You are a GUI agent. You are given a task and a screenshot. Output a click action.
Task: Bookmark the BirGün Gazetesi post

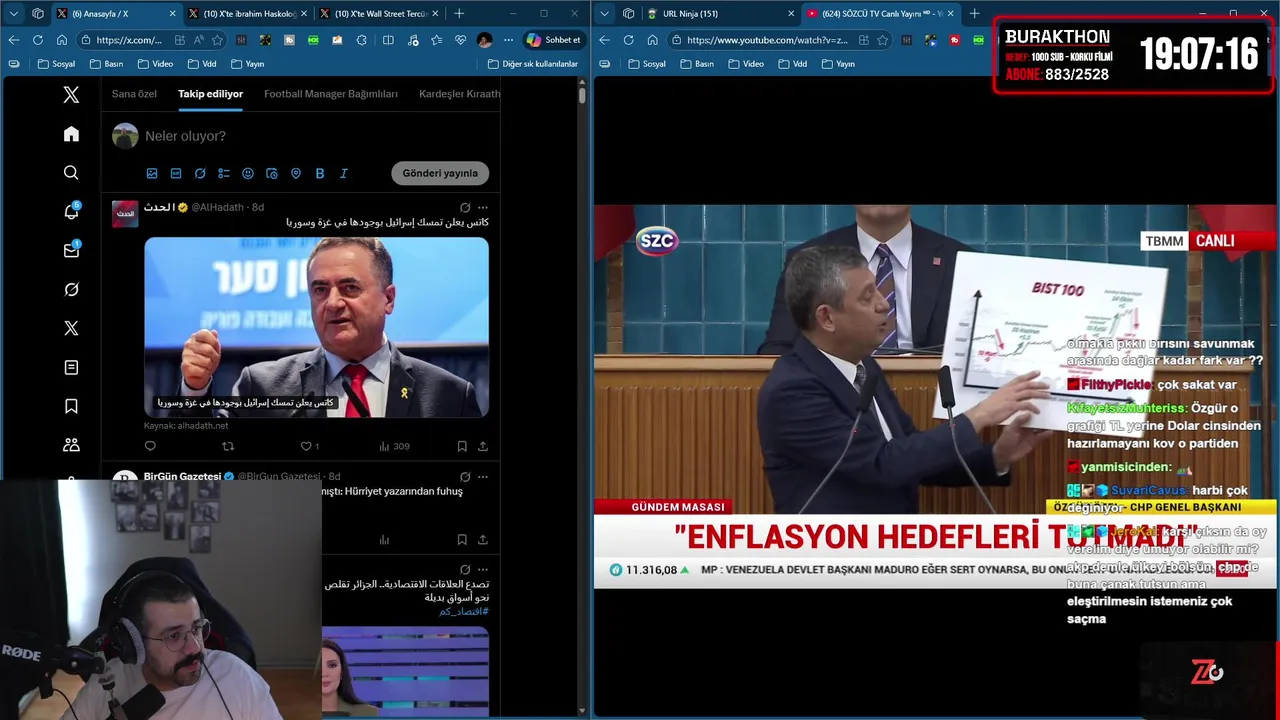coord(462,539)
